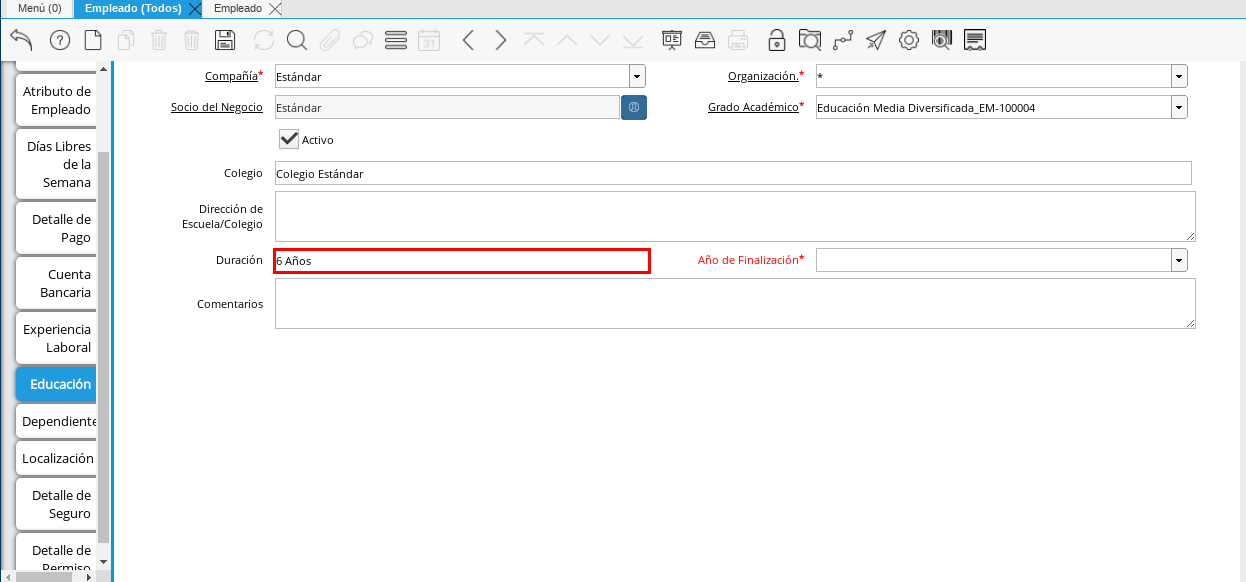The width and height of the screenshot is (1246, 582).
Task: Click the Año de Finalización input box
Action: point(994,260)
